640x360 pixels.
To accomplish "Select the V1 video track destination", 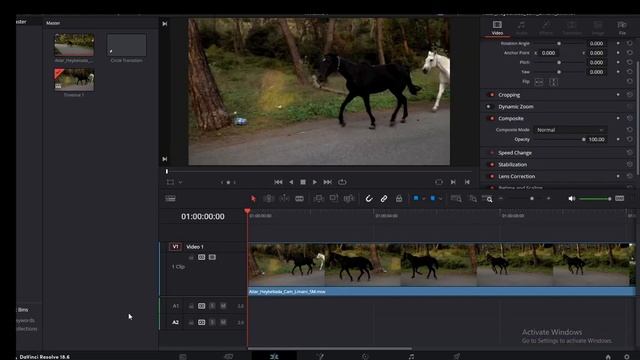I will tap(175, 247).
